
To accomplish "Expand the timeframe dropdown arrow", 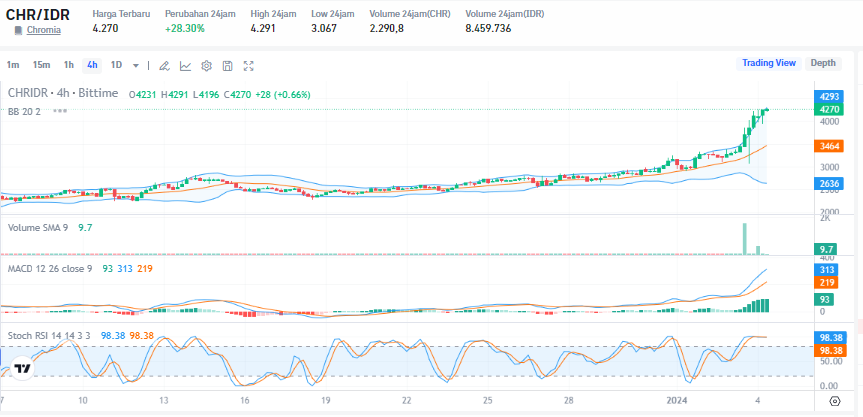I will 135,66.
